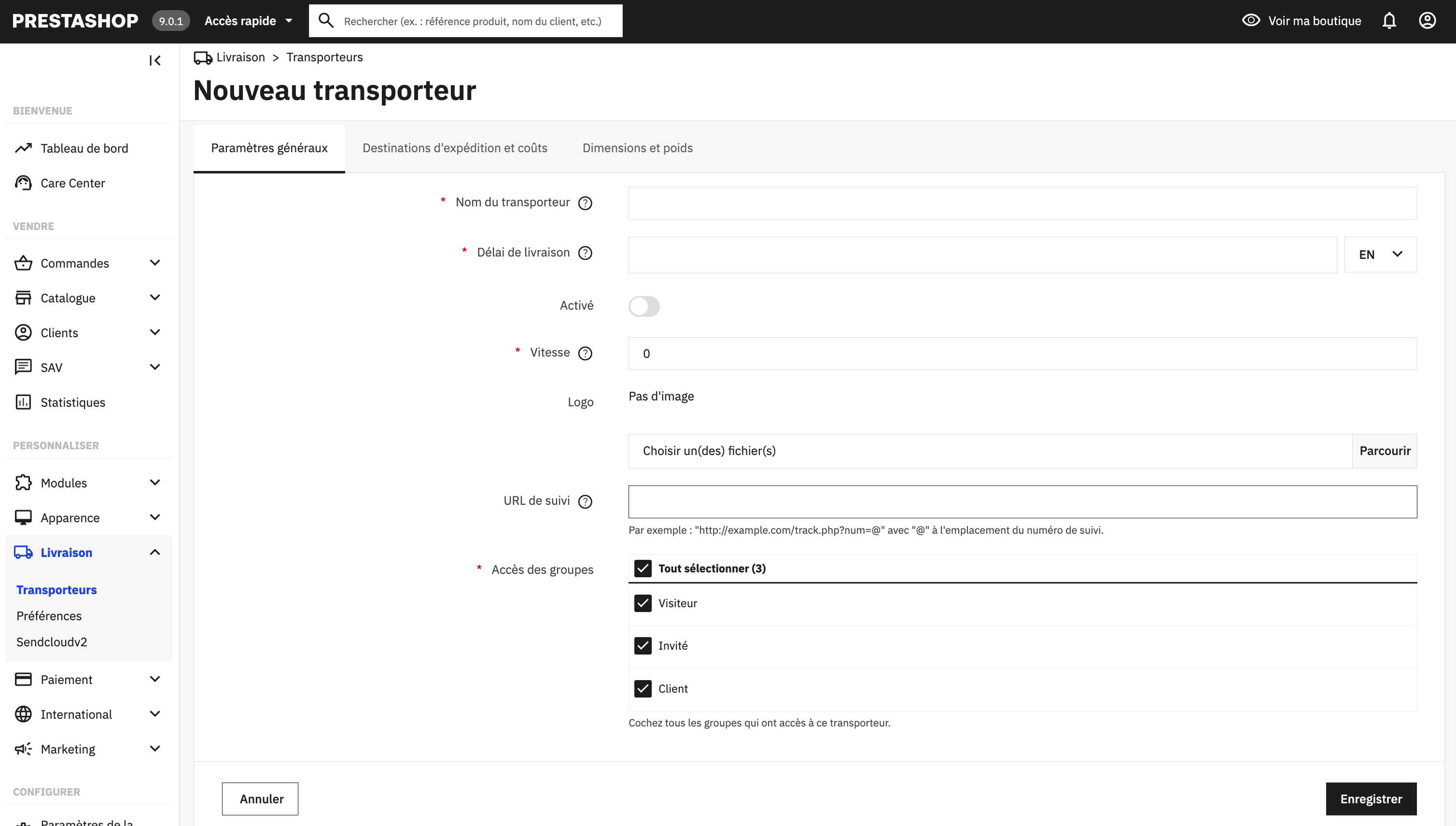Image resolution: width=1456 pixels, height=826 pixels.
Task: Open notifications bell icon
Action: [x=1389, y=21]
